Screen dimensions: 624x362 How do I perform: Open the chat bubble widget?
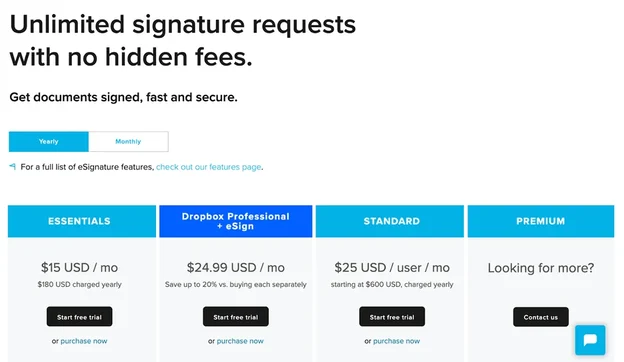(590, 340)
